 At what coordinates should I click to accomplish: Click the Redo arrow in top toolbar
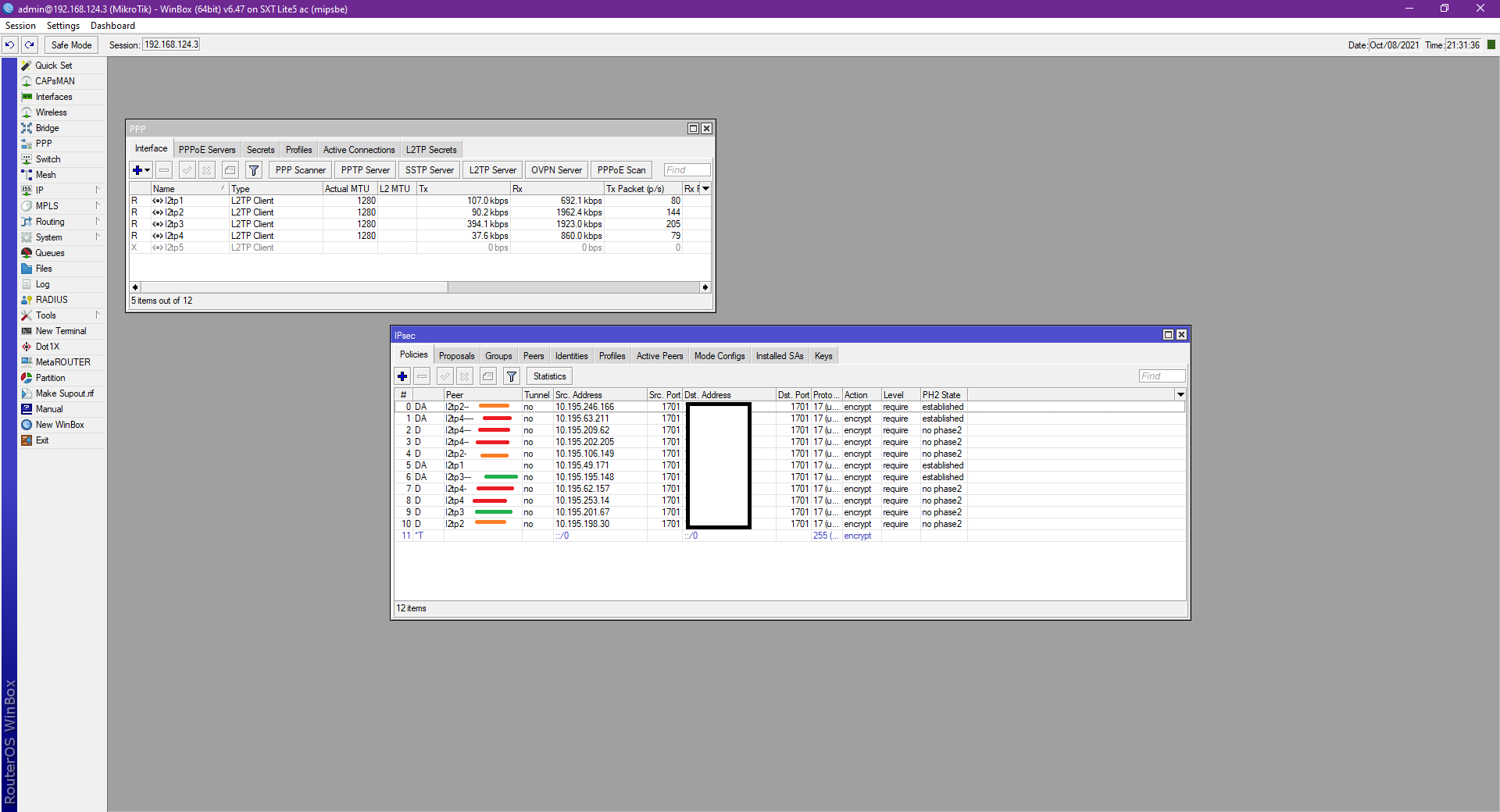click(30, 45)
